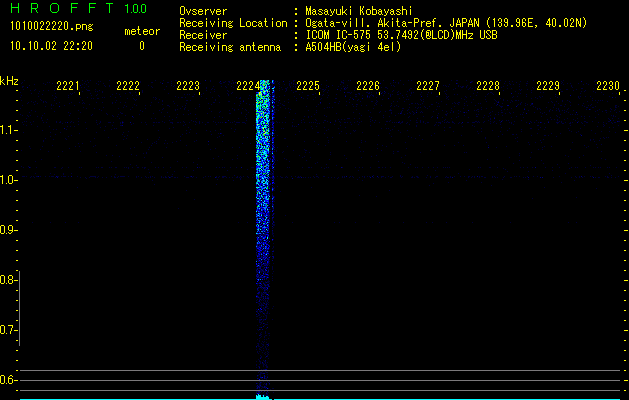Click the 2222 time axis marker
Image resolution: width=629 pixels, height=400 pixels.
coord(128,86)
